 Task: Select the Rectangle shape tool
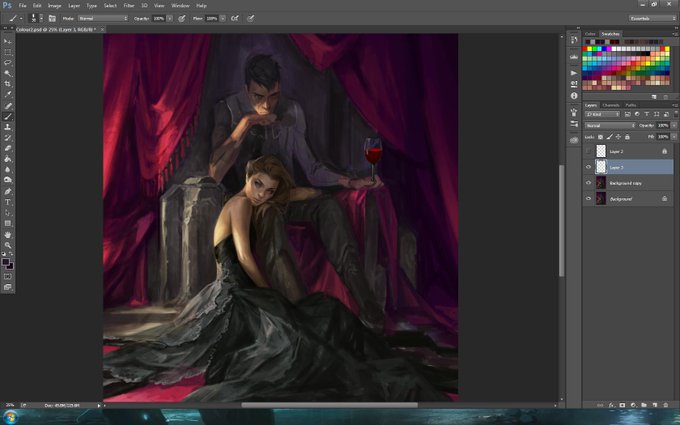8,223
